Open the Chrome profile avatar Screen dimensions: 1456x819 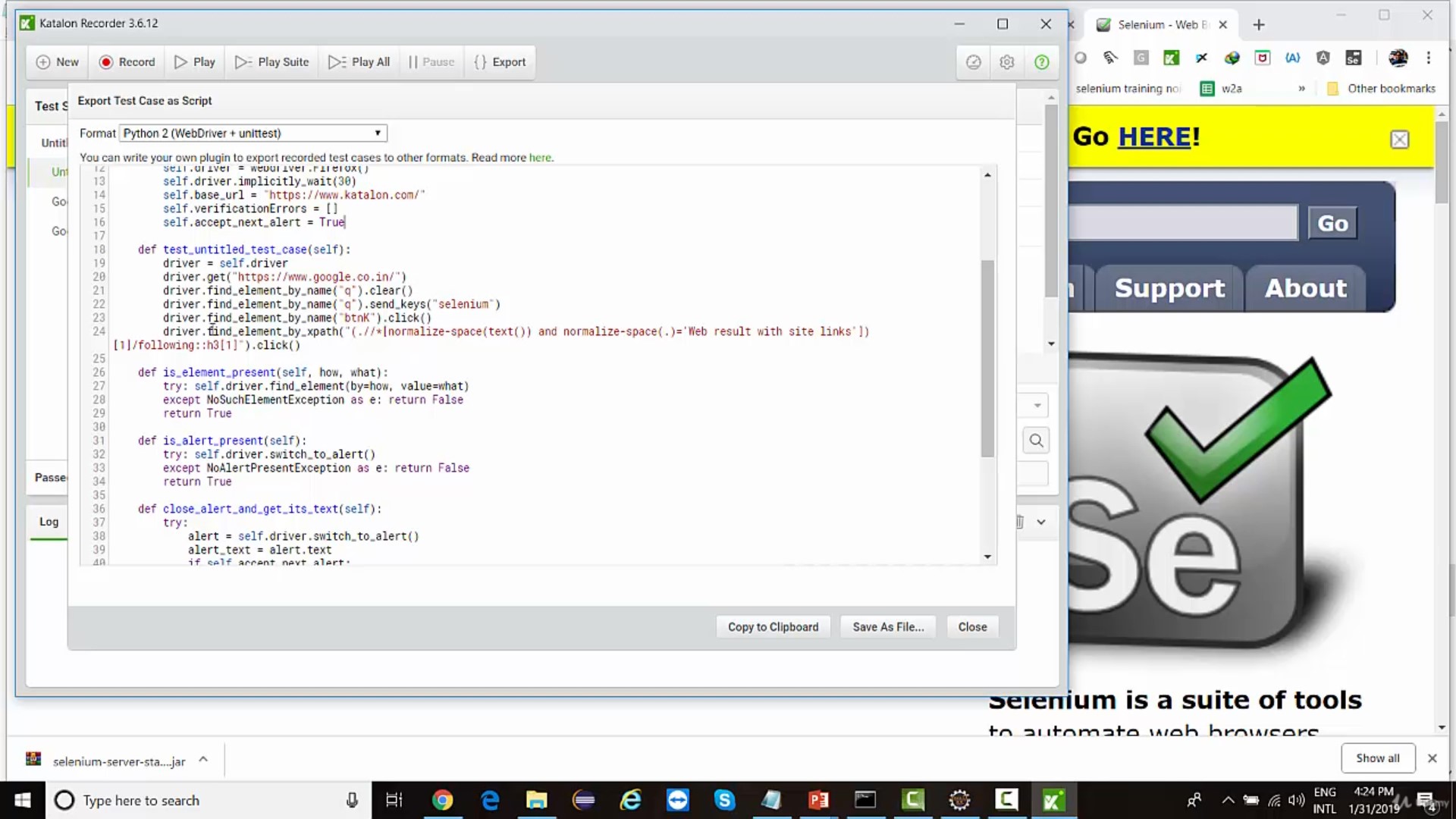(1398, 58)
